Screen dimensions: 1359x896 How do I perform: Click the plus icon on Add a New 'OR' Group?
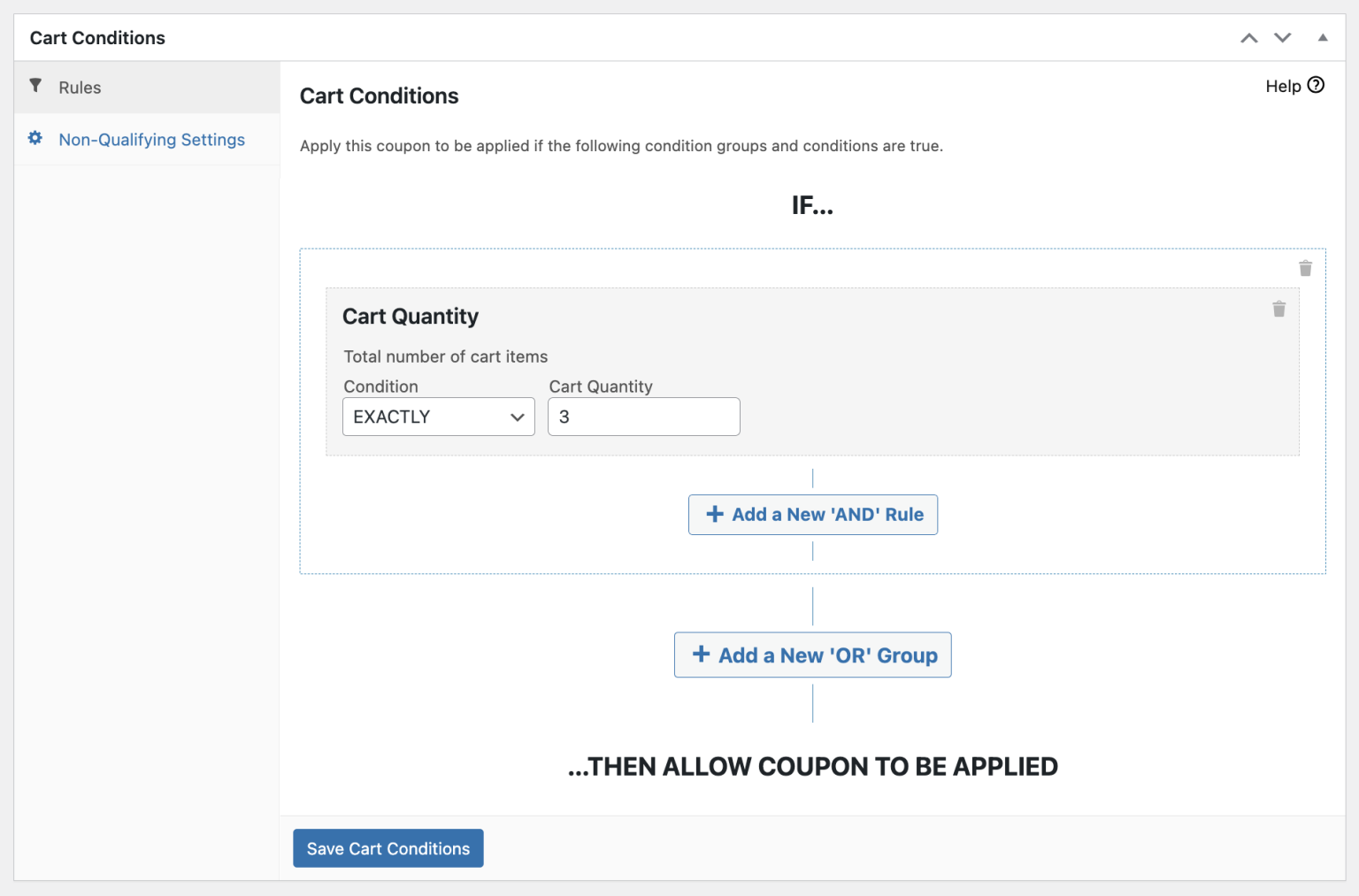pyautogui.click(x=701, y=655)
